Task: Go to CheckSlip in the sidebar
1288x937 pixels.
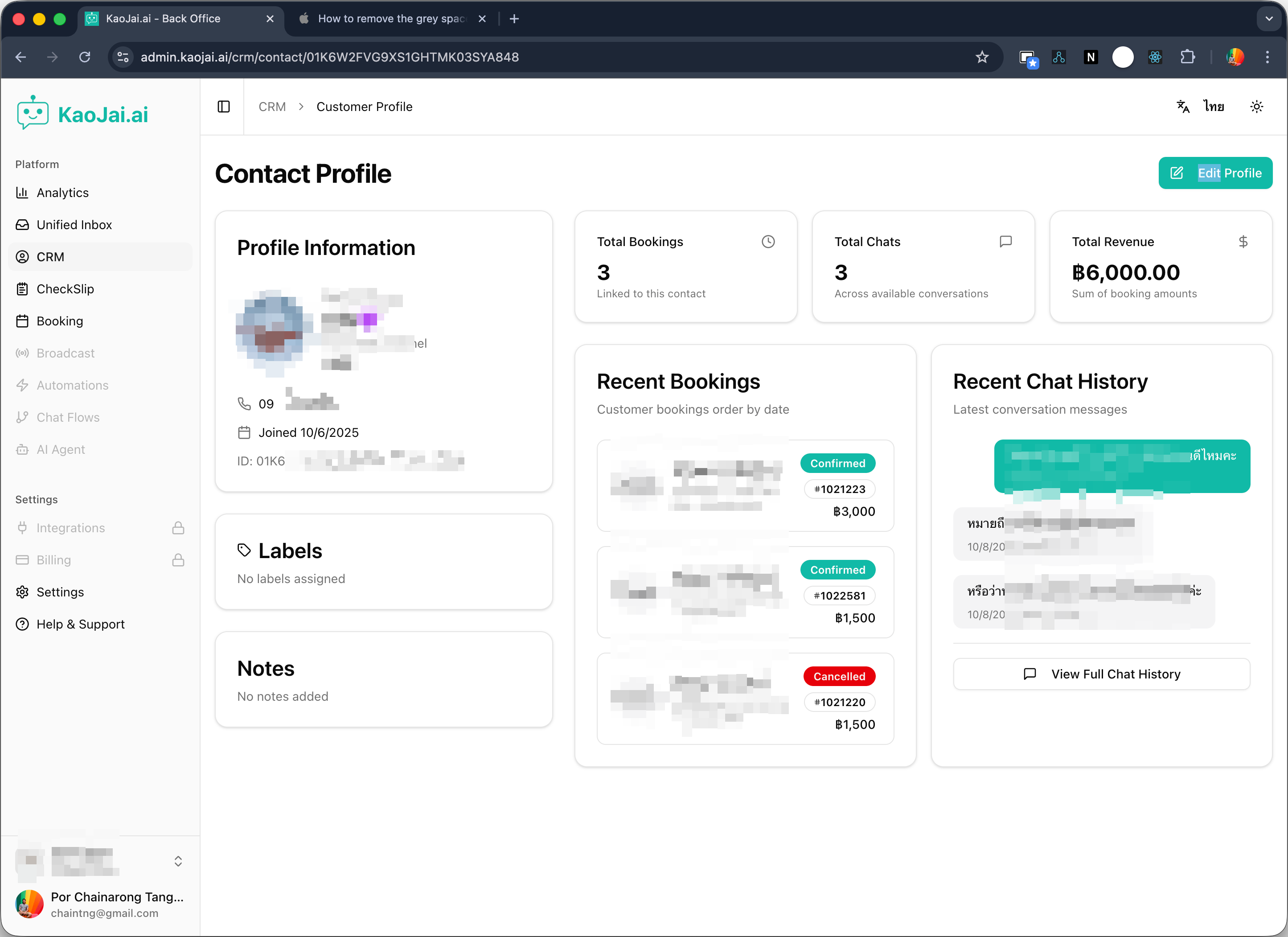Action: (x=65, y=289)
